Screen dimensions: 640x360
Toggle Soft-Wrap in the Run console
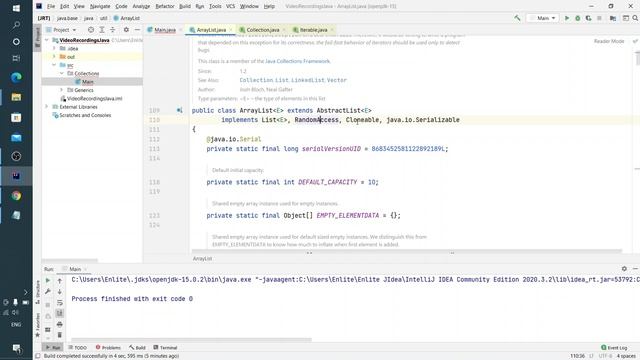click(60, 302)
